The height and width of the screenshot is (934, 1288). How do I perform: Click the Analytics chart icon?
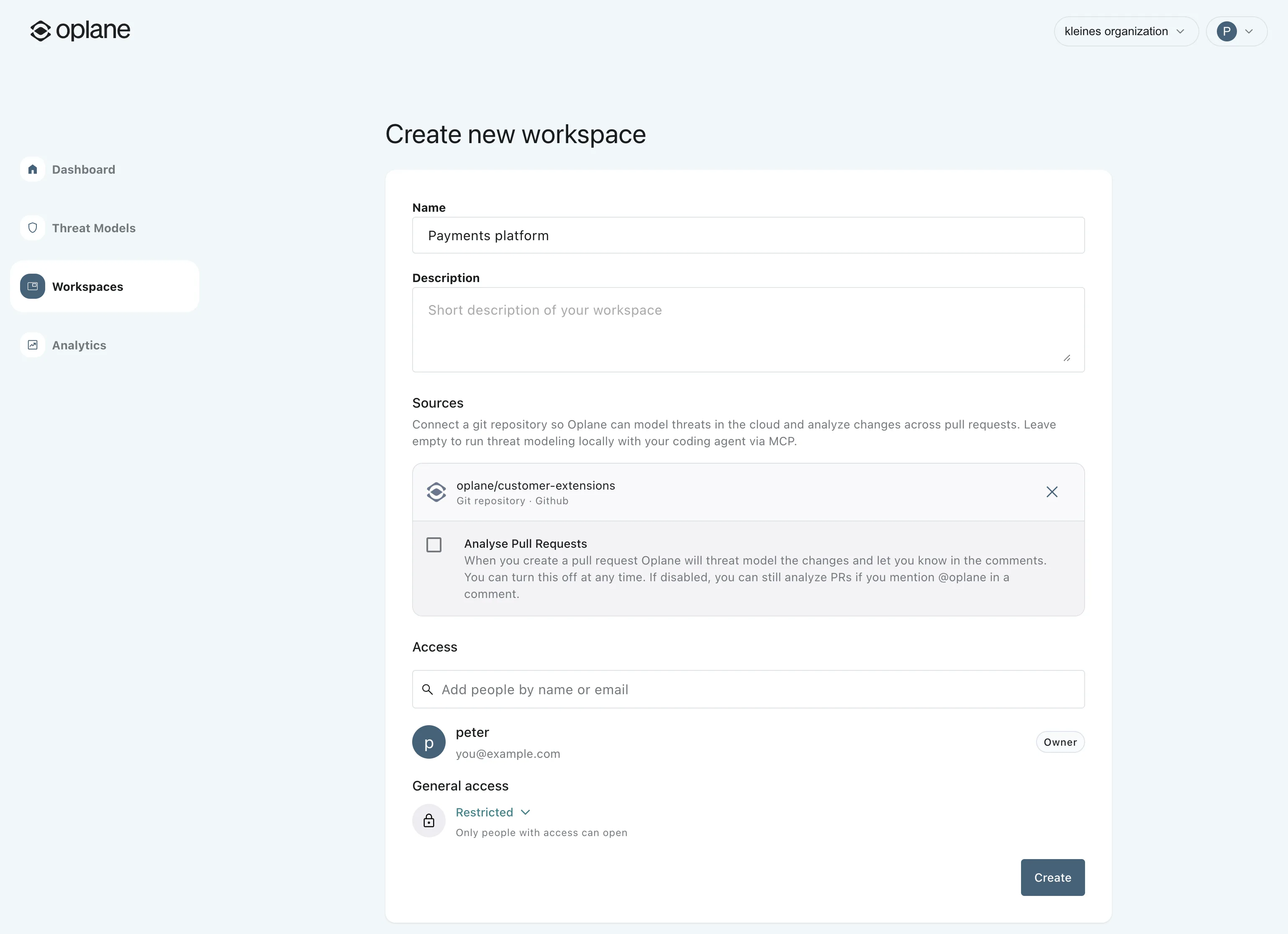(32, 345)
